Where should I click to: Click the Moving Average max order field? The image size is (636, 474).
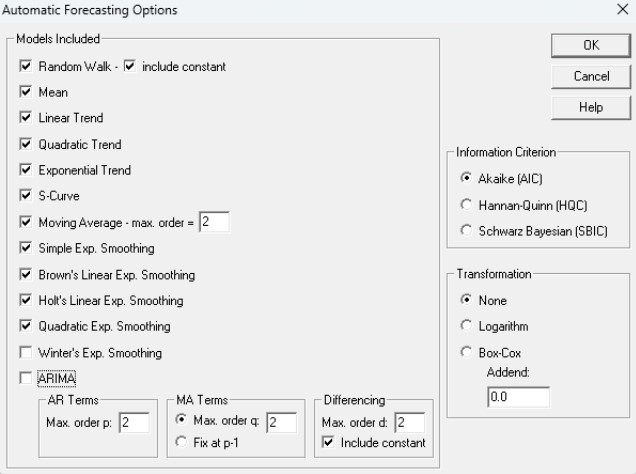[x=214, y=222]
